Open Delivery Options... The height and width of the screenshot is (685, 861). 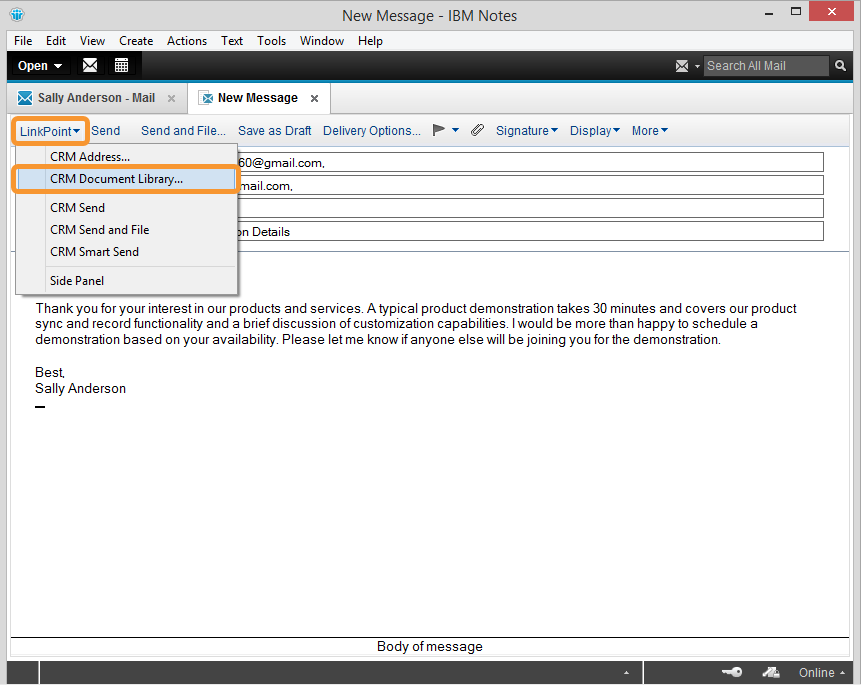[x=372, y=131]
